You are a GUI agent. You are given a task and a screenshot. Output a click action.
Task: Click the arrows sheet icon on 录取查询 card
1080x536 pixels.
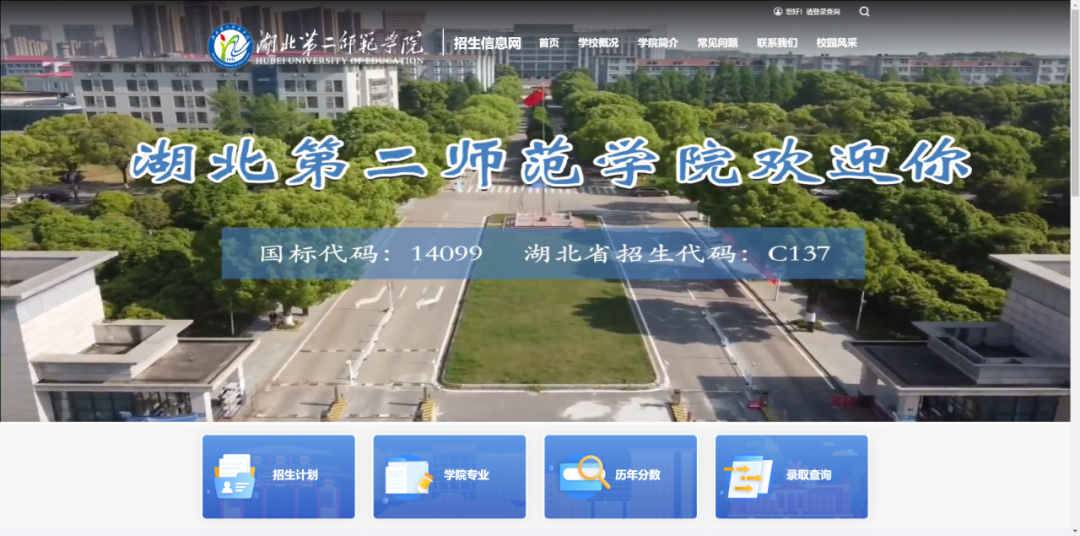[749, 476]
